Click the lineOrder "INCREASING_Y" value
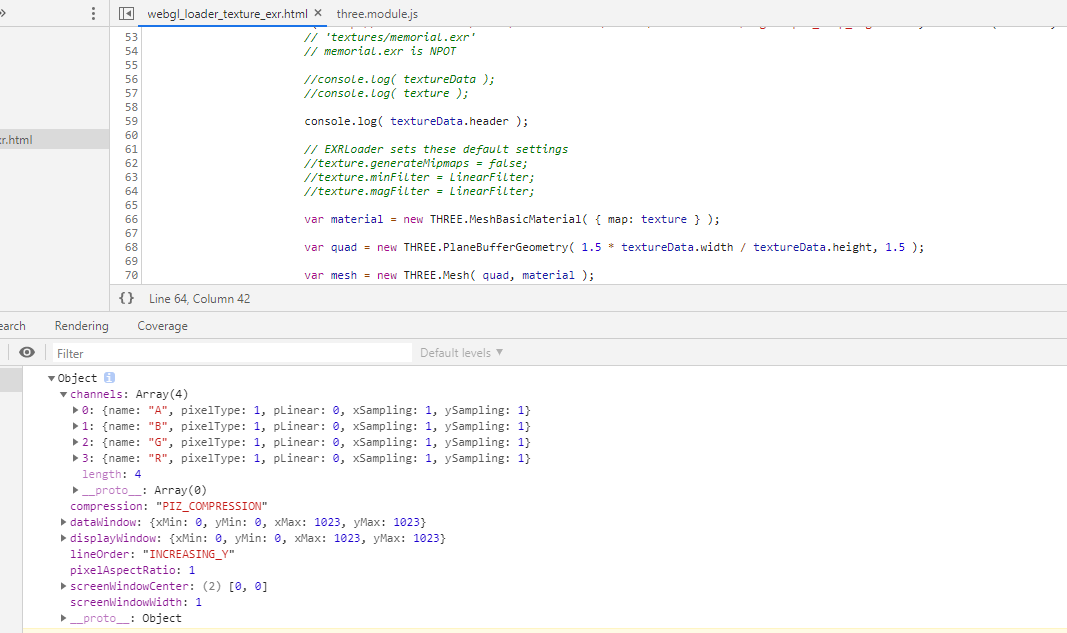Viewport: 1067px width, 633px height. click(x=188, y=554)
